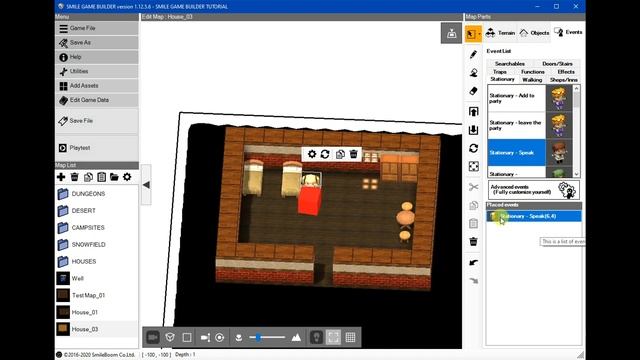Click the lower terrain down-arrow icon
640x360 pixels.
point(473,130)
